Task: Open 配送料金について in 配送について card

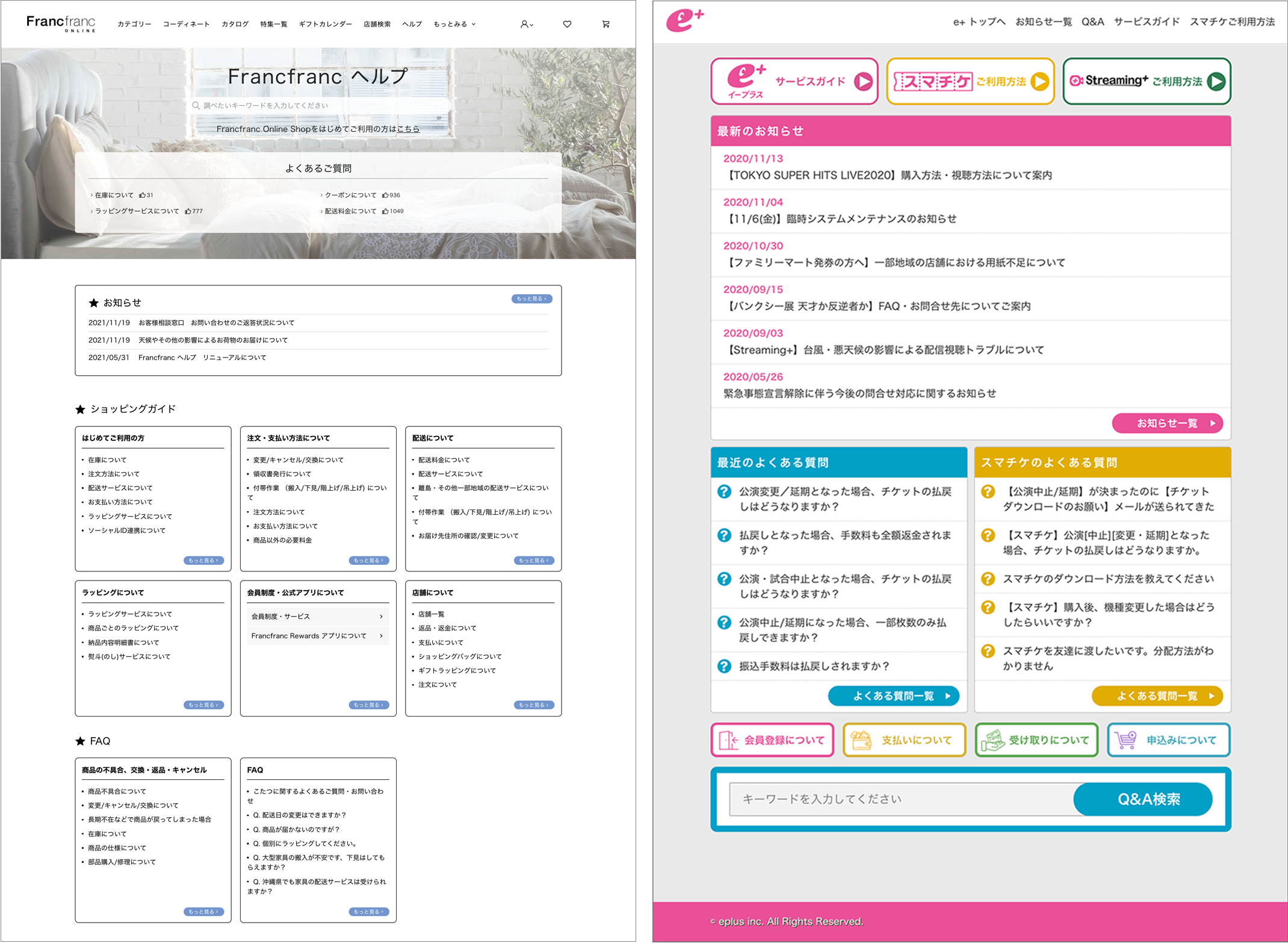Action: (x=444, y=460)
